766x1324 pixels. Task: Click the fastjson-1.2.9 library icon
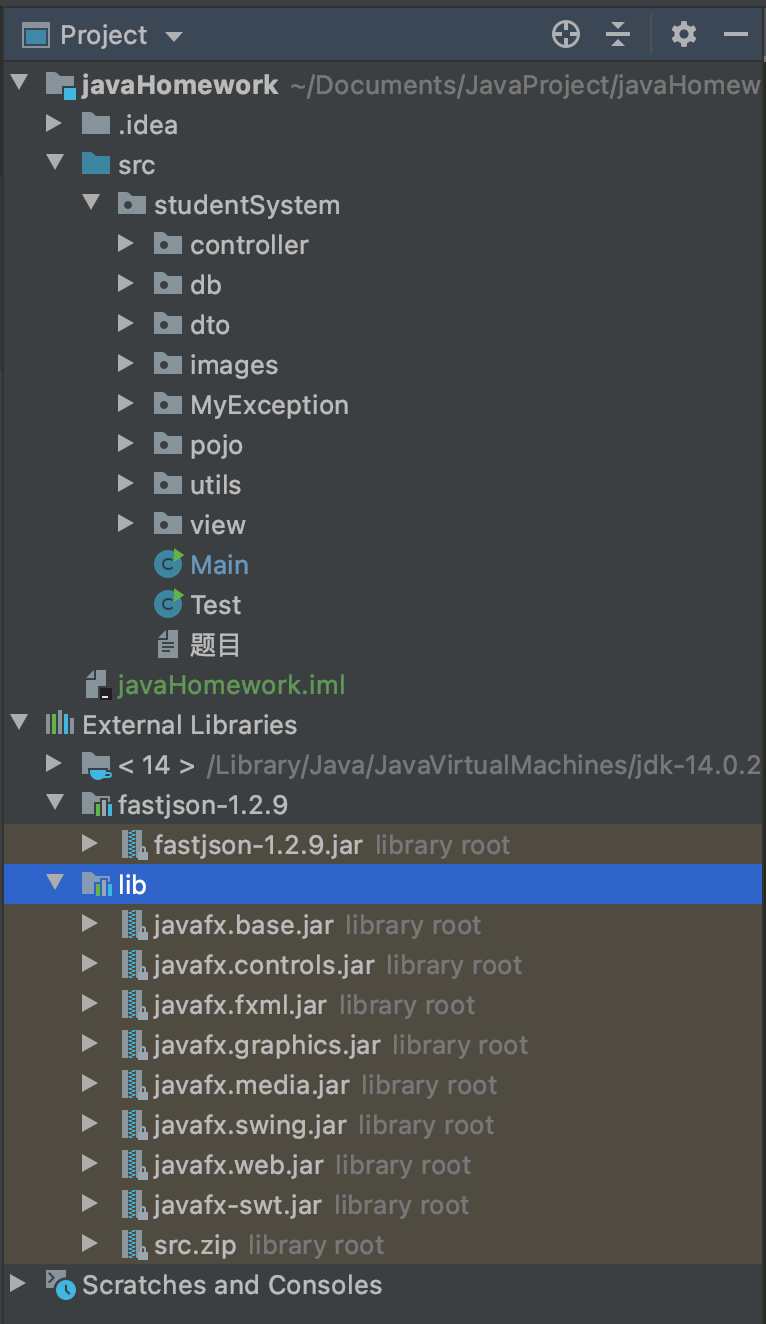[96, 804]
